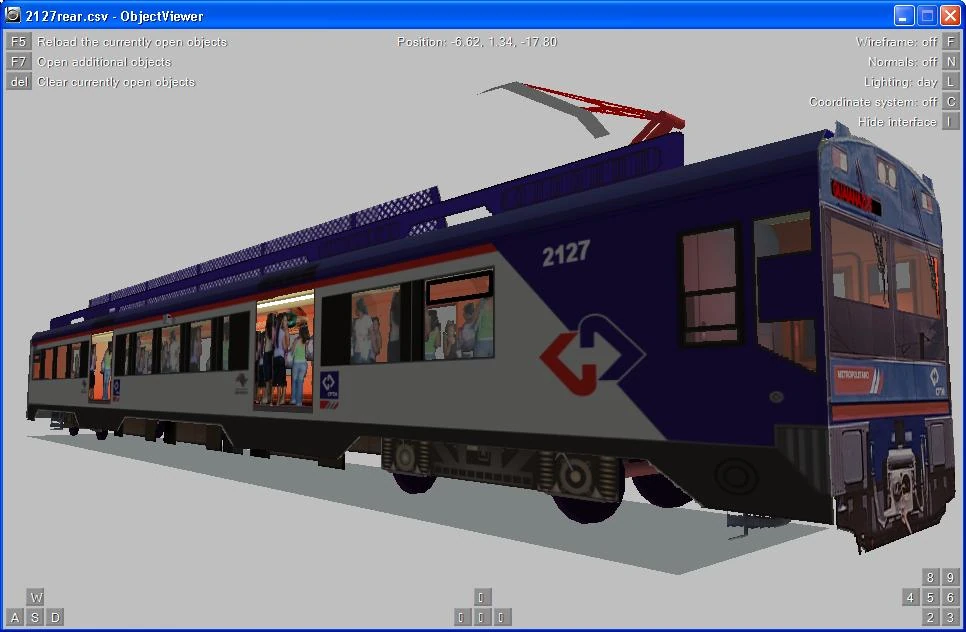Maximize the ObjectViewer window
This screenshot has width=966, height=632.
point(927,15)
